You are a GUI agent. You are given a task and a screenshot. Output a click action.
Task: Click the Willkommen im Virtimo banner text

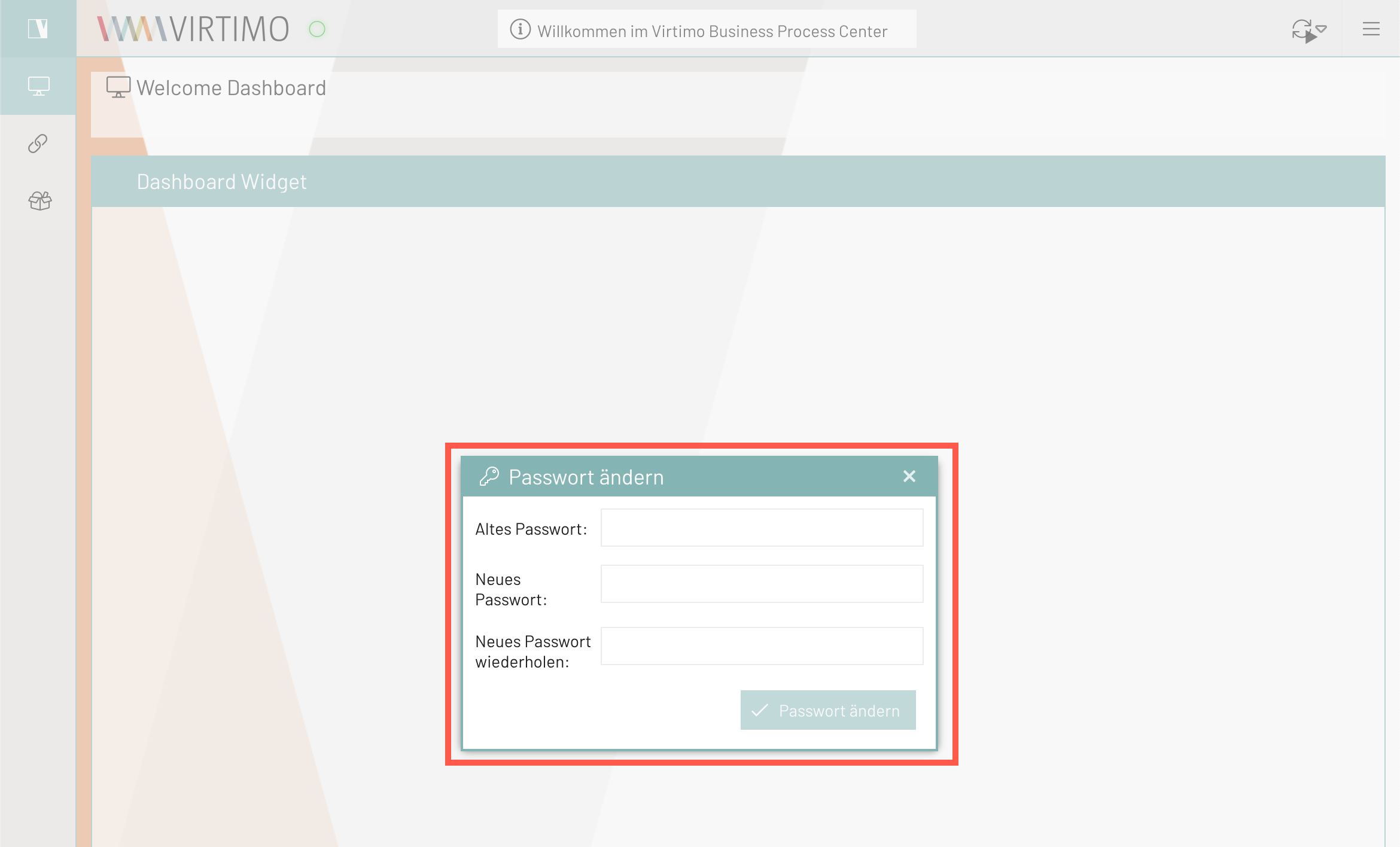(x=712, y=31)
